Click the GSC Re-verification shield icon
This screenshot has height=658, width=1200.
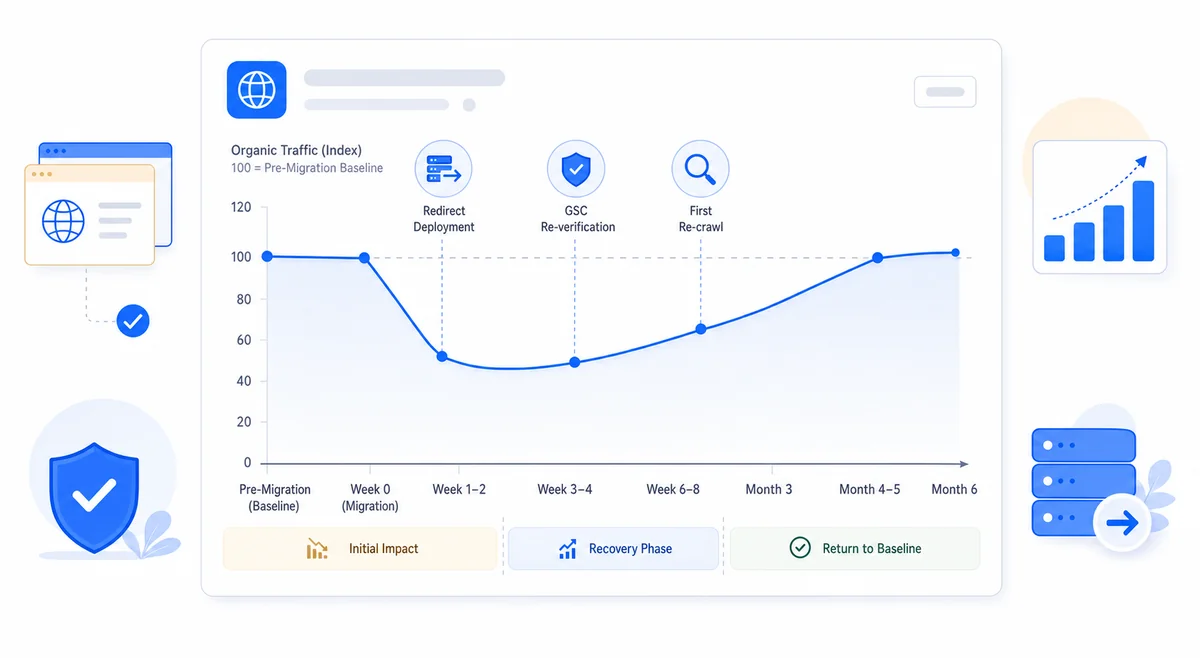point(576,168)
